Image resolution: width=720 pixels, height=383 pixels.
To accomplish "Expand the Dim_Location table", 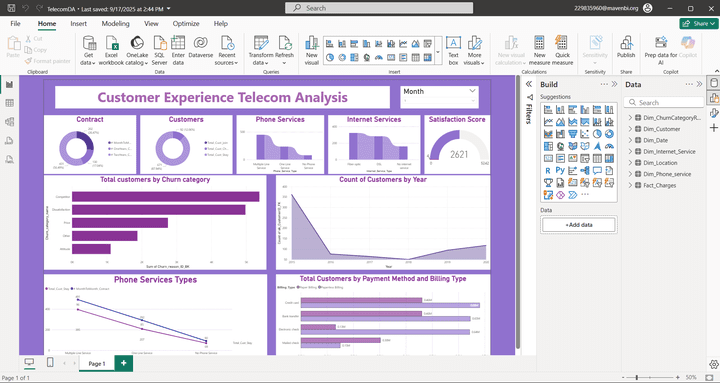I will tap(630, 163).
